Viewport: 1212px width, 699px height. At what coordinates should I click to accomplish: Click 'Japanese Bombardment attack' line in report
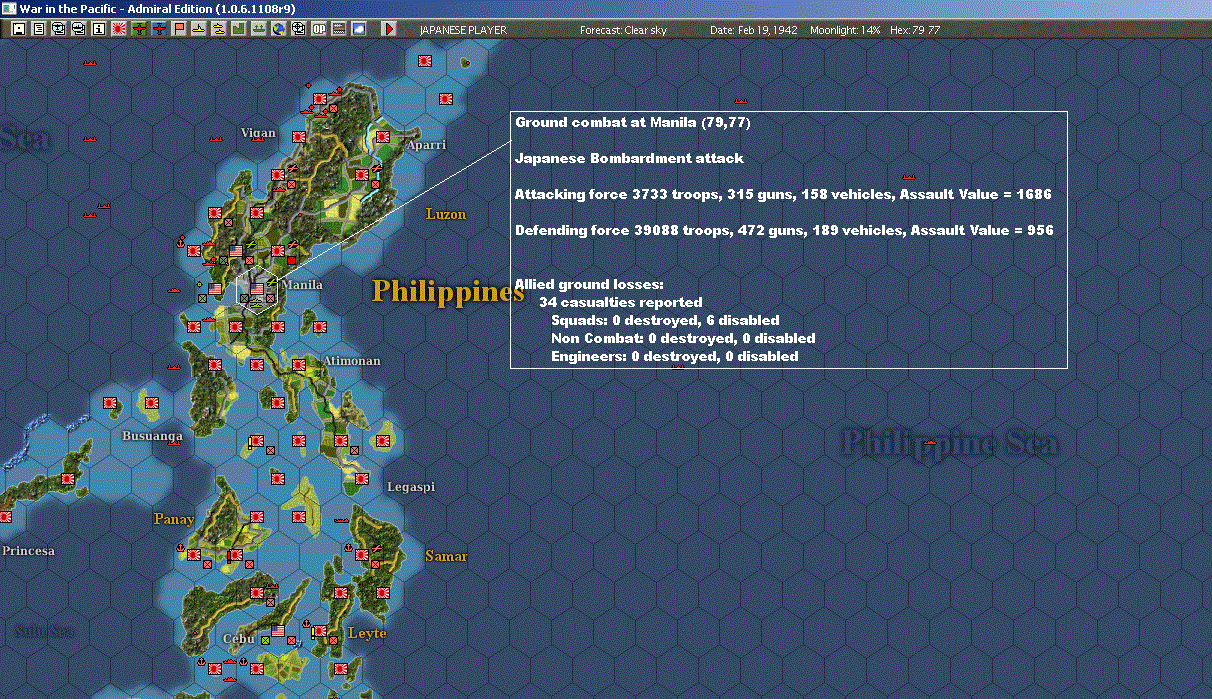click(629, 158)
